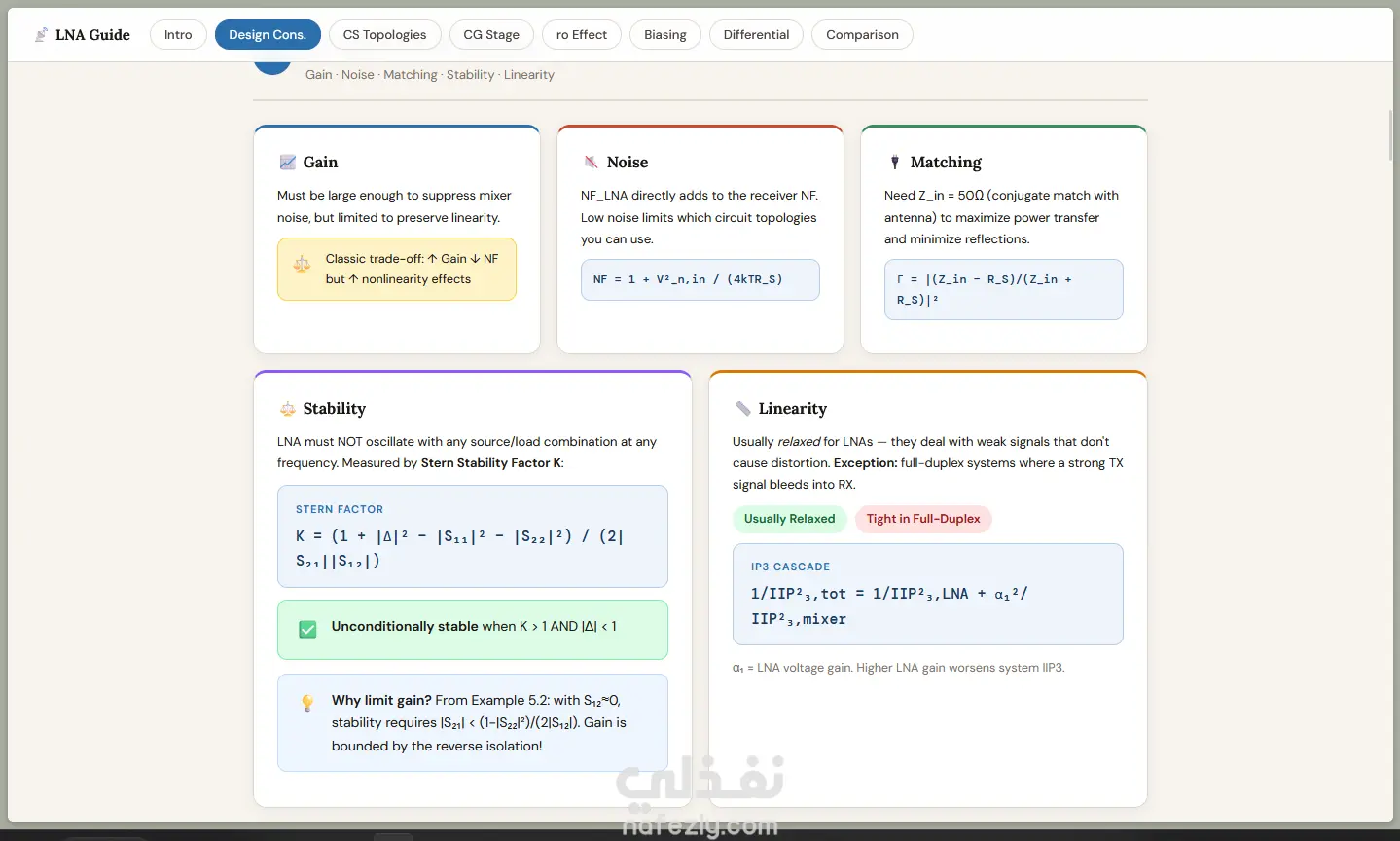
Task: Click the STERN FACTOR label
Action: pos(340,509)
